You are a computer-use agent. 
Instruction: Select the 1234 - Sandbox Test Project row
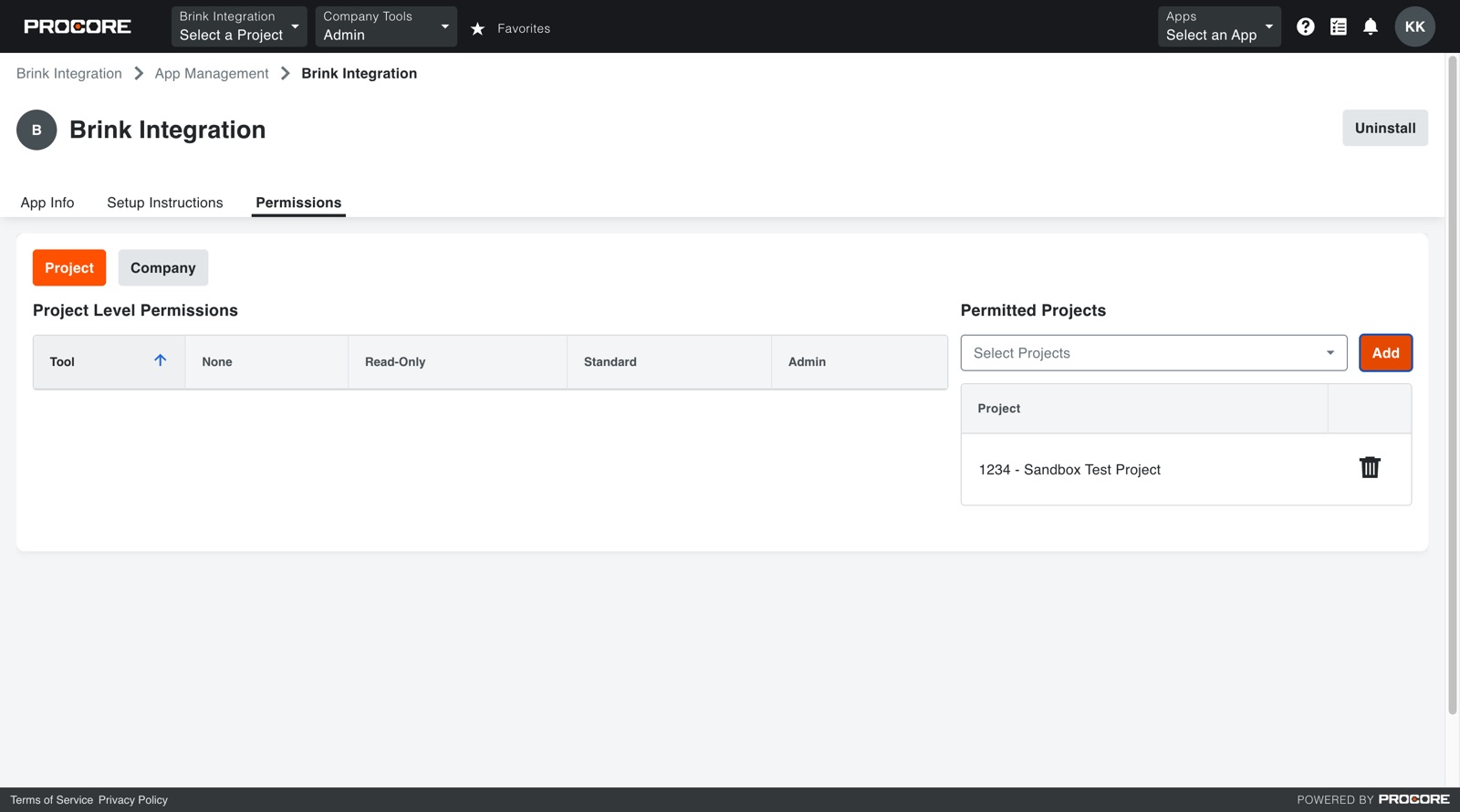point(1186,469)
